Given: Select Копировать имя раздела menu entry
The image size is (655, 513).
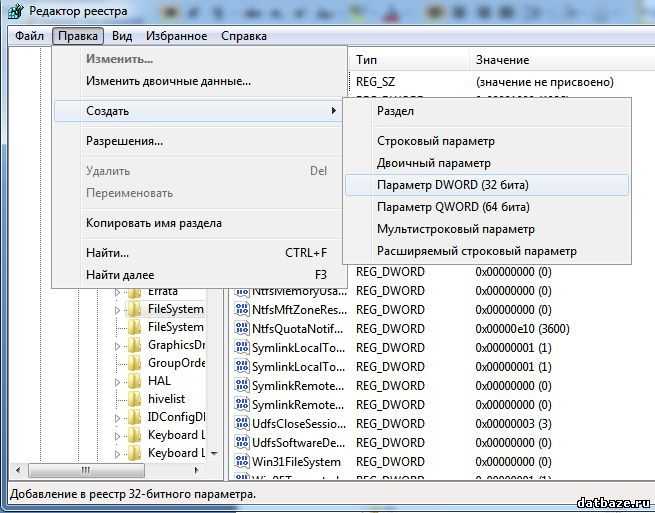Looking at the screenshot, I should [x=153, y=223].
